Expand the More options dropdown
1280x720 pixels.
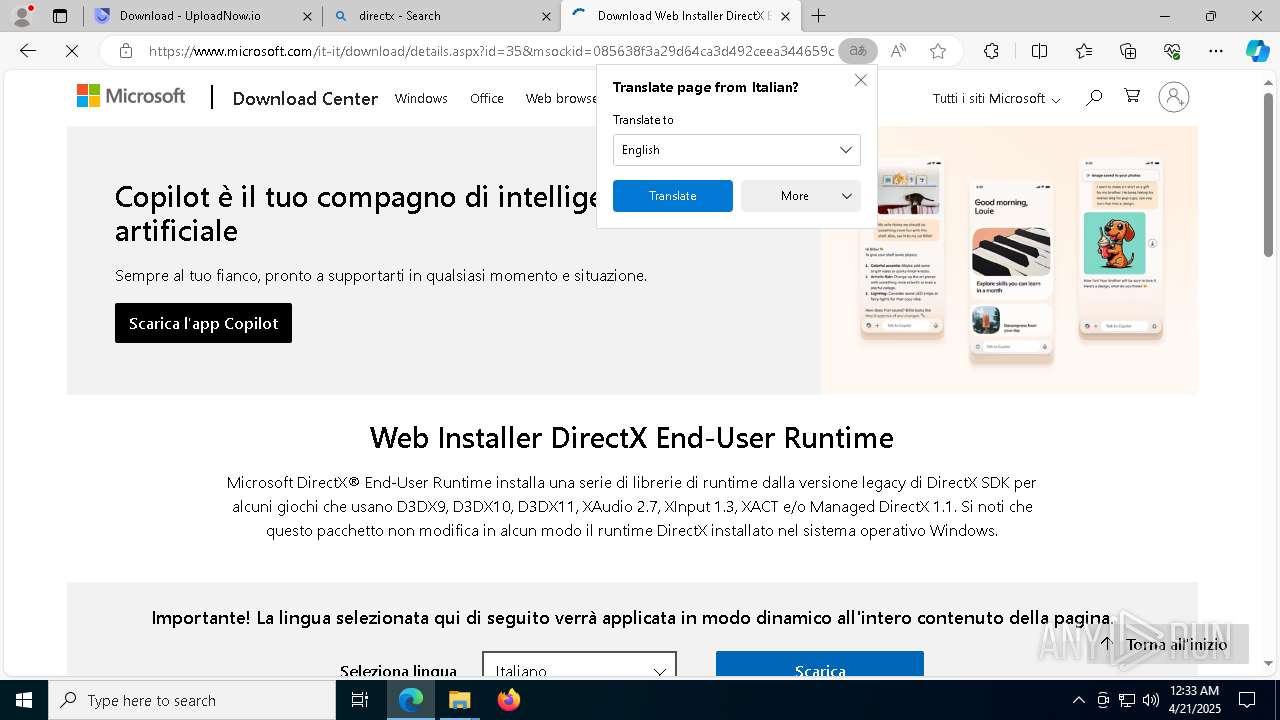pos(801,196)
